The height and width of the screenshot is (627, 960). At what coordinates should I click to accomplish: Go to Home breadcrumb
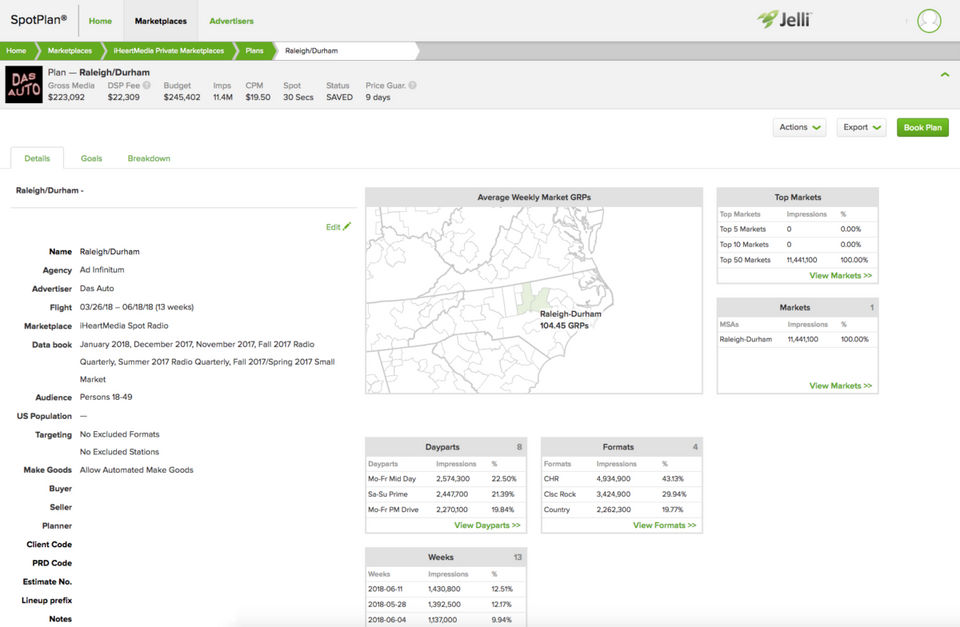pyautogui.click(x=17, y=51)
